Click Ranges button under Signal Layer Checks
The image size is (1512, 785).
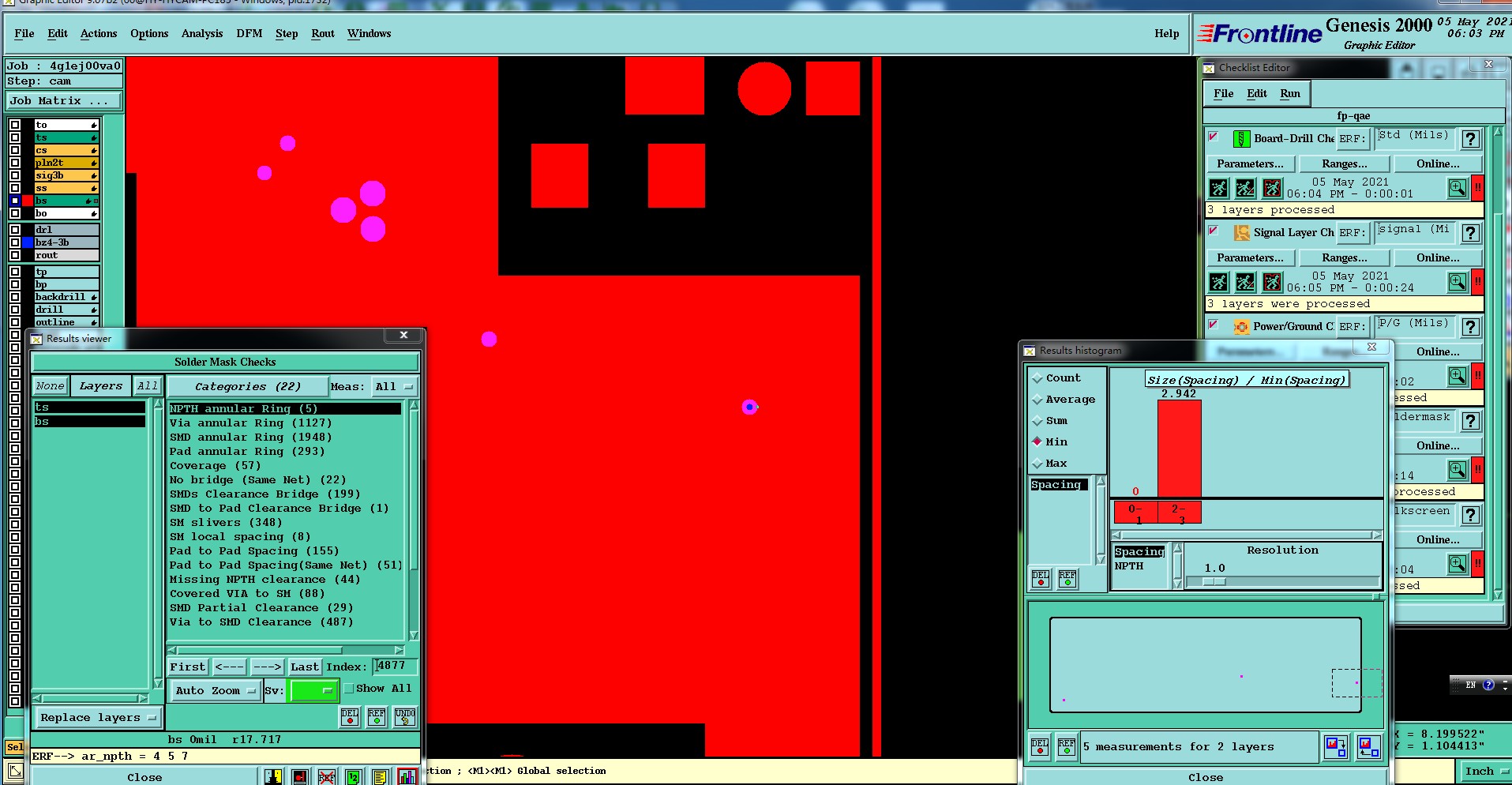(x=1345, y=257)
